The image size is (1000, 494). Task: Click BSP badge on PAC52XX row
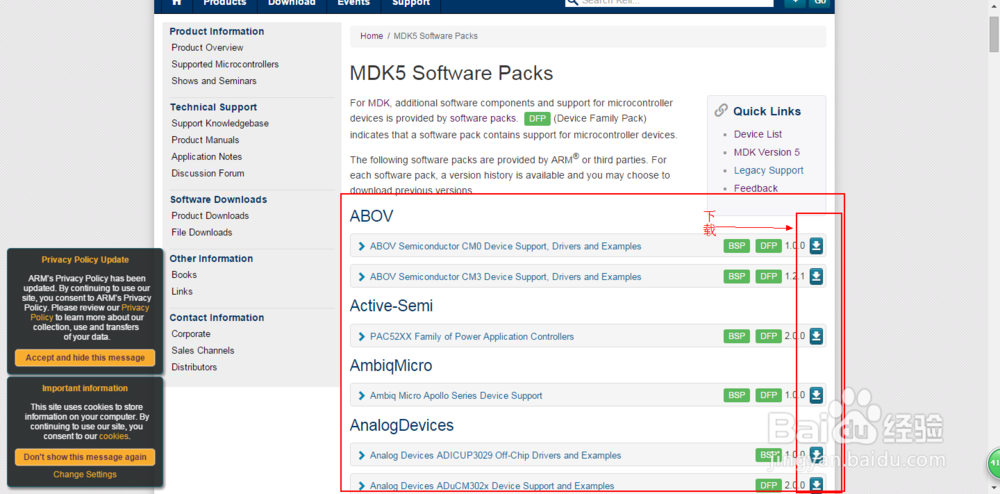point(737,336)
